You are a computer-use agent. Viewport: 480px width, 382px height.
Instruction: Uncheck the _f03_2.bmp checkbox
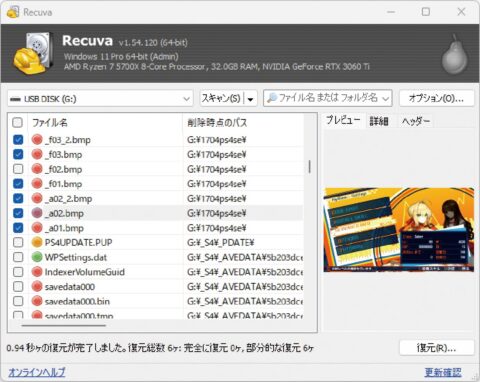[18, 139]
